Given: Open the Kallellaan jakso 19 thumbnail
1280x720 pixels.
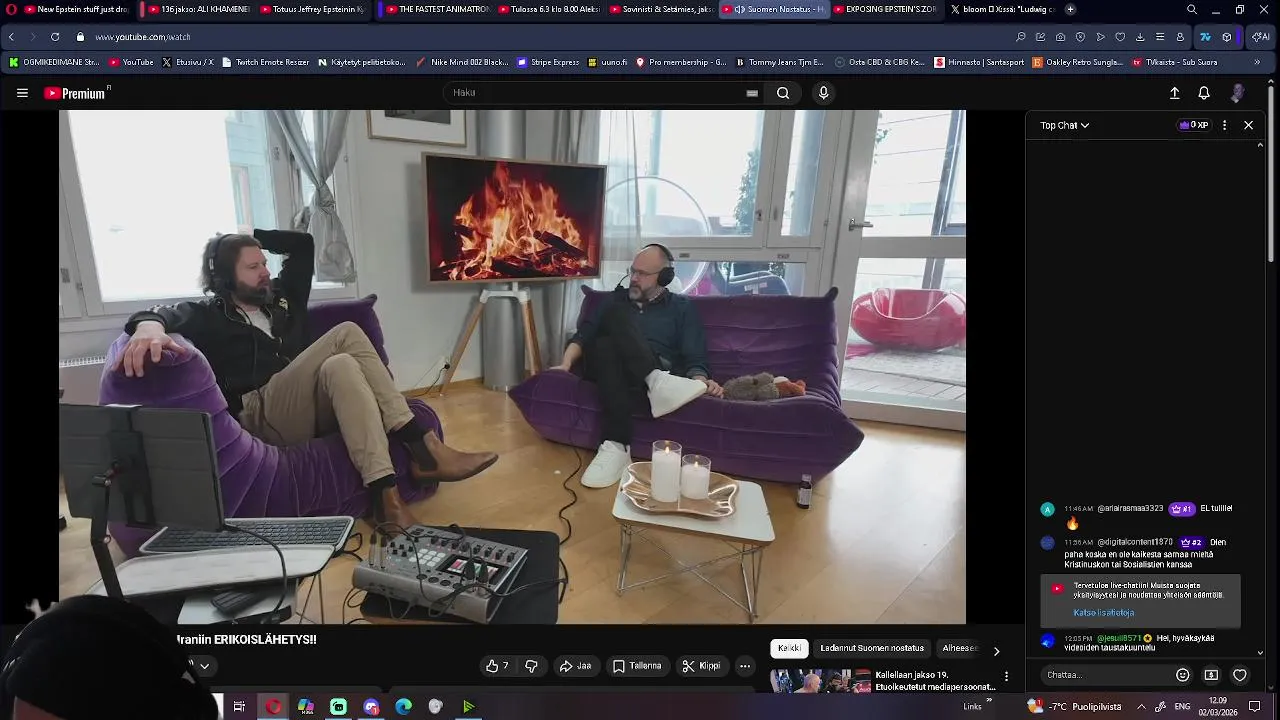Looking at the screenshot, I should click(820, 681).
